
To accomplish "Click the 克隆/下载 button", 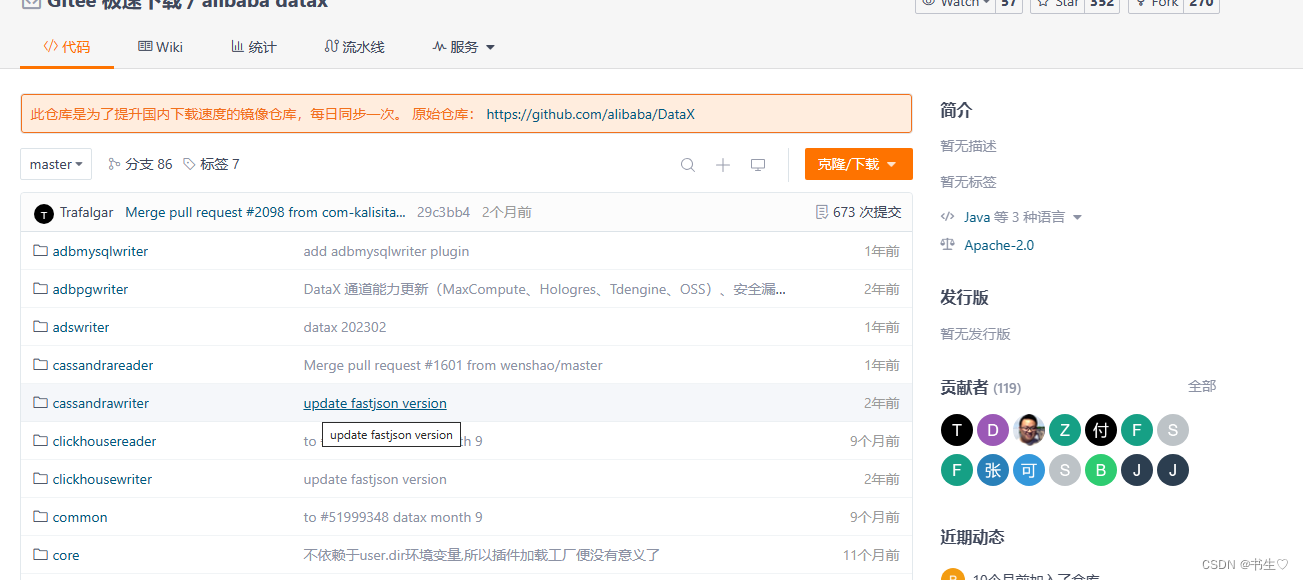I will 858,164.
